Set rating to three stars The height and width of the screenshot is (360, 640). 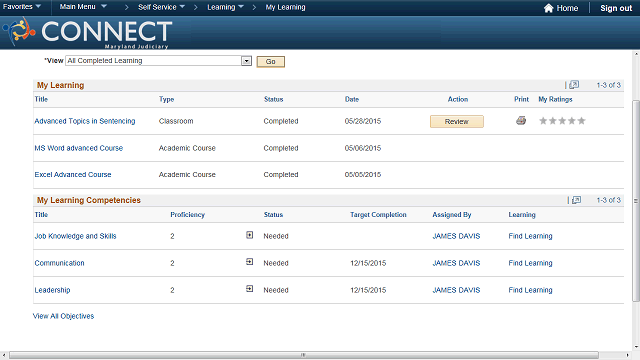pyautogui.click(x=562, y=120)
